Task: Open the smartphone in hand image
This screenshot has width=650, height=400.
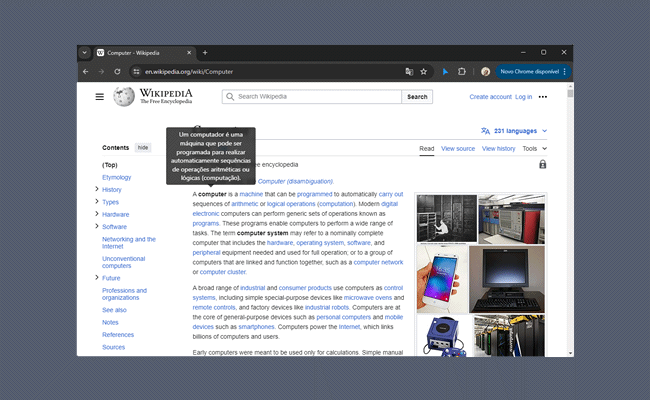Action: click(x=442, y=279)
